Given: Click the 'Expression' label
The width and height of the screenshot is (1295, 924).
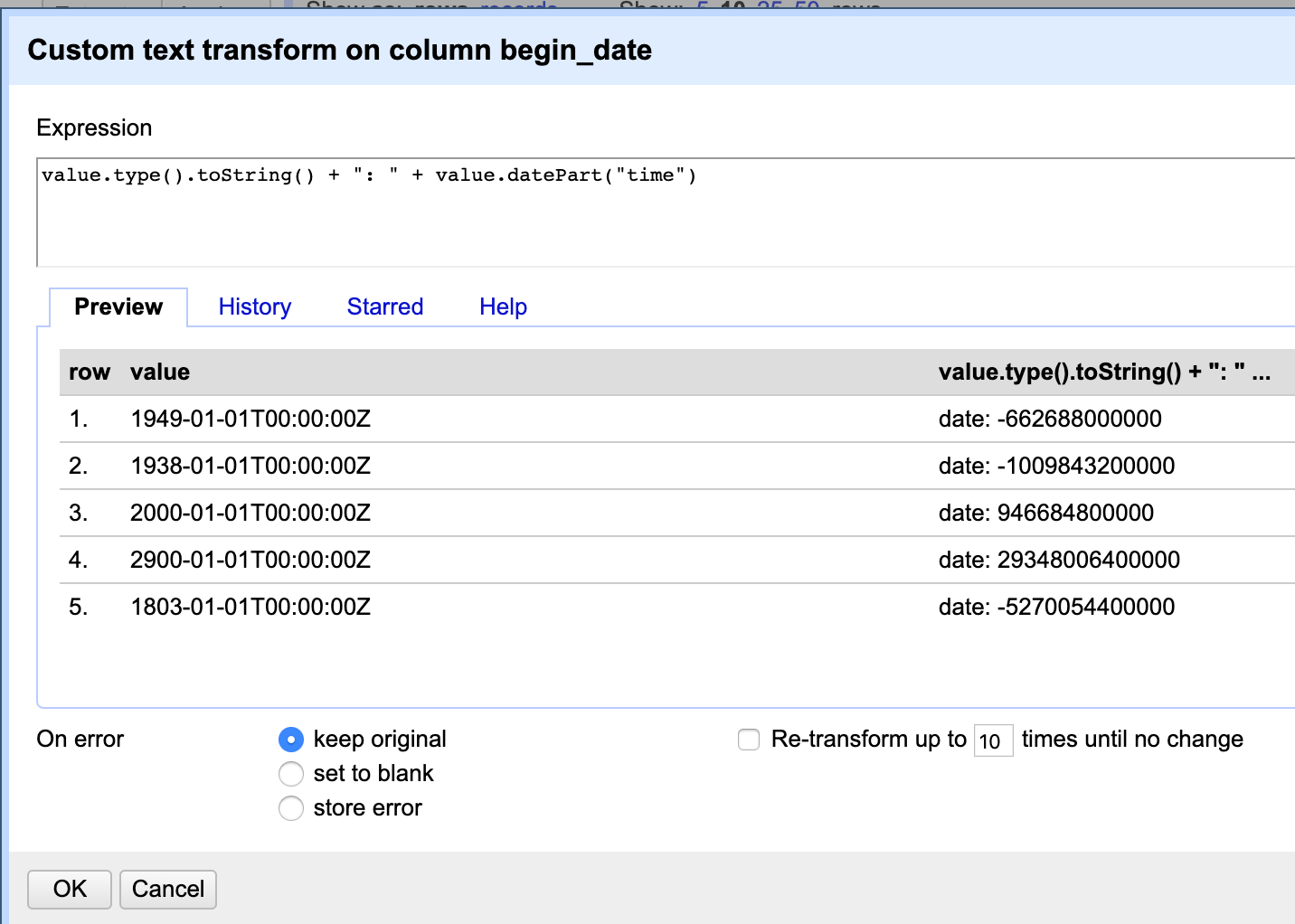Looking at the screenshot, I should [x=94, y=127].
